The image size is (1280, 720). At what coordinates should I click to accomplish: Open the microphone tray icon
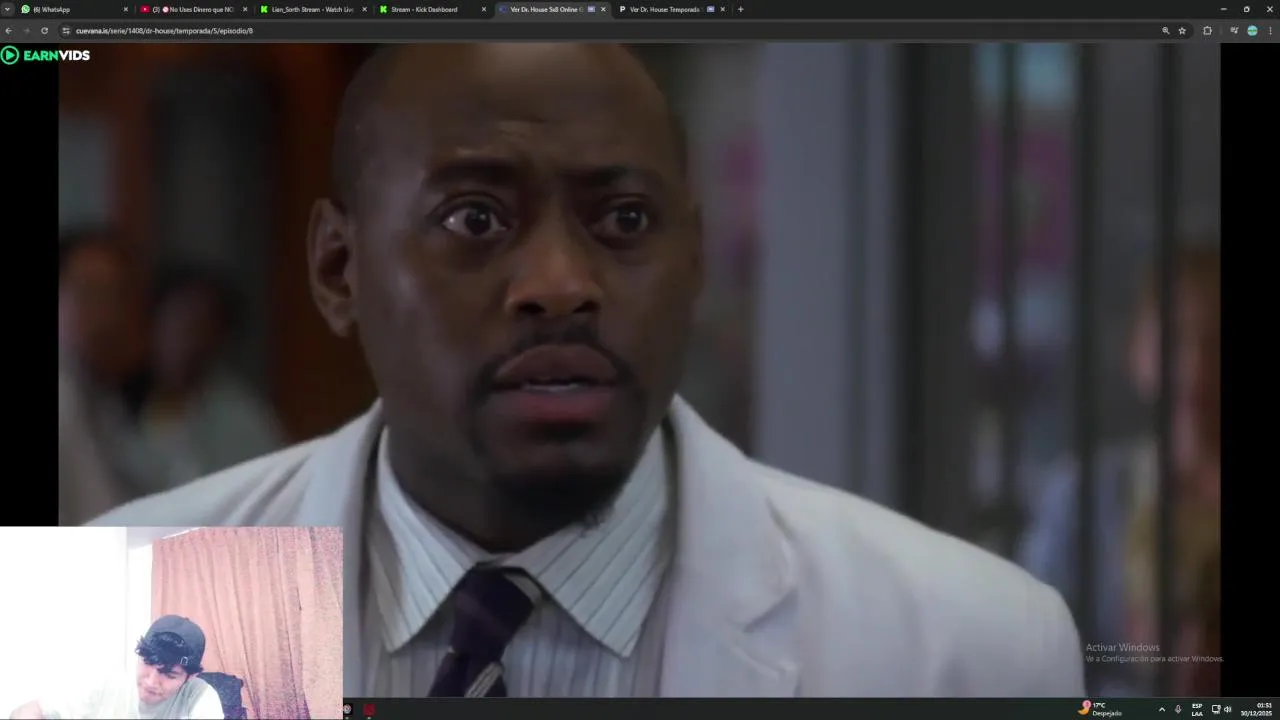pos(1178,709)
